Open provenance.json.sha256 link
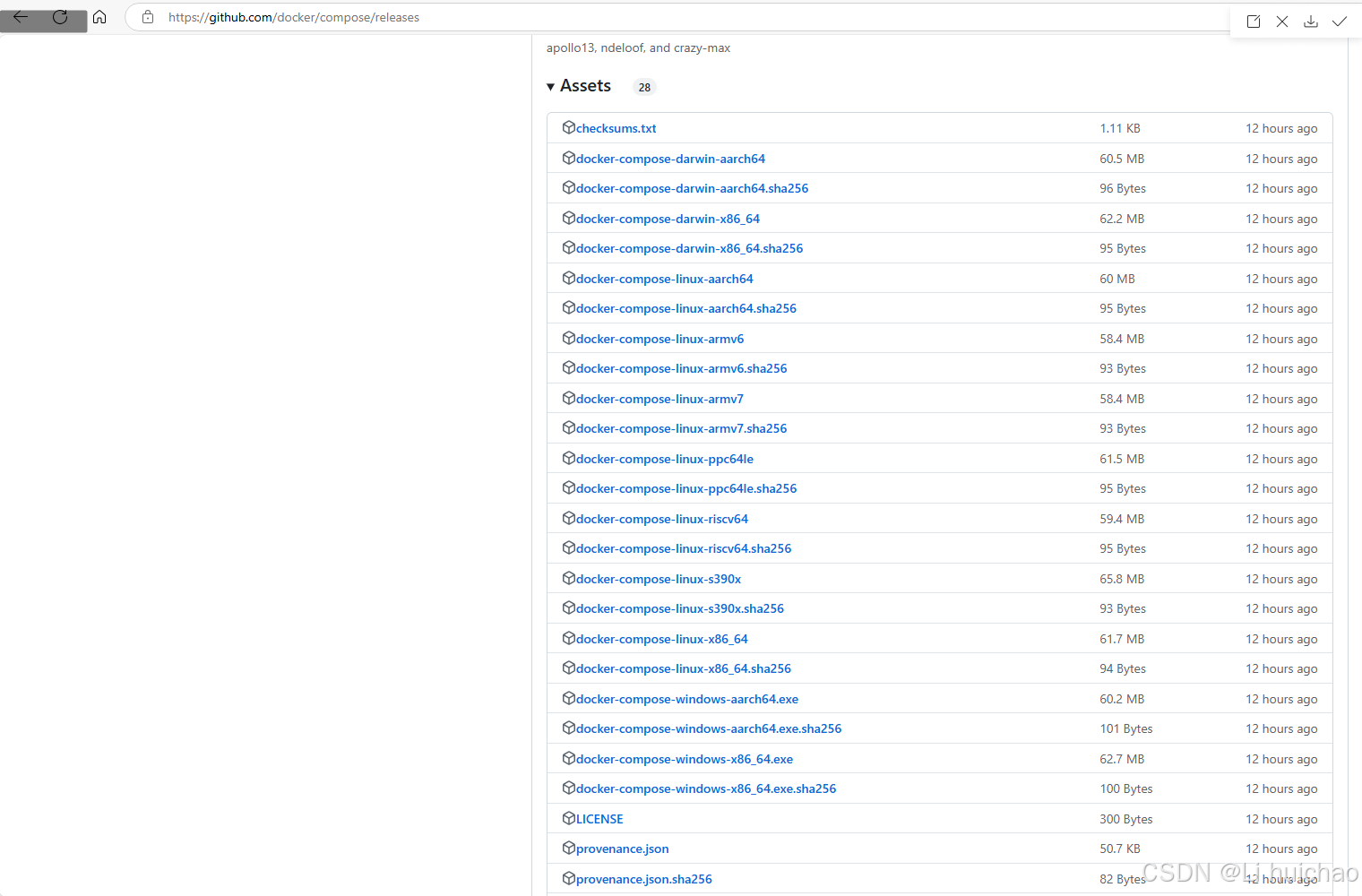This screenshot has width=1362, height=896. pos(643,879)
